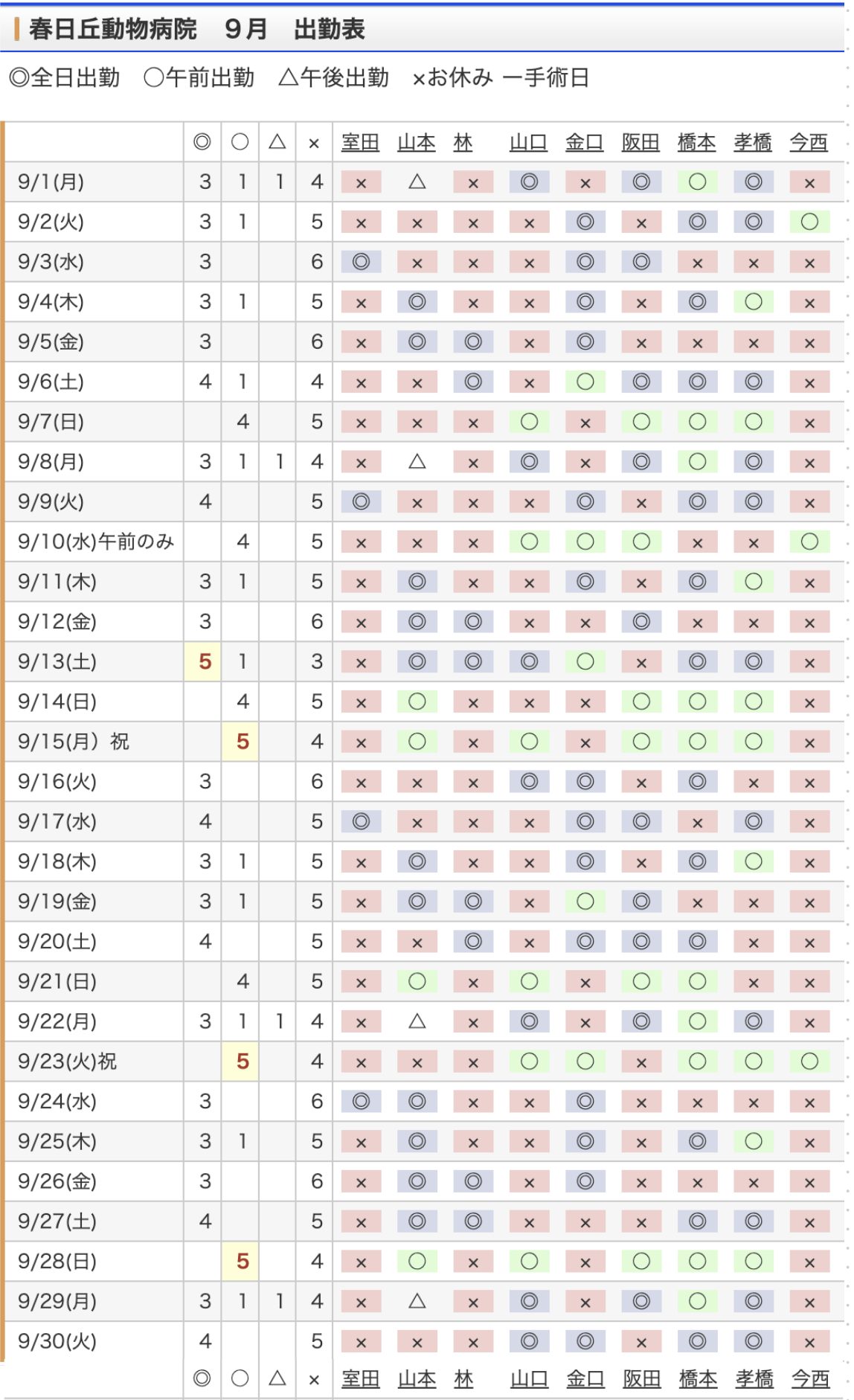Viewport: 854px width, 1400px height.
Task: Click the double-circle column header at top
Action: pos(202,142)
